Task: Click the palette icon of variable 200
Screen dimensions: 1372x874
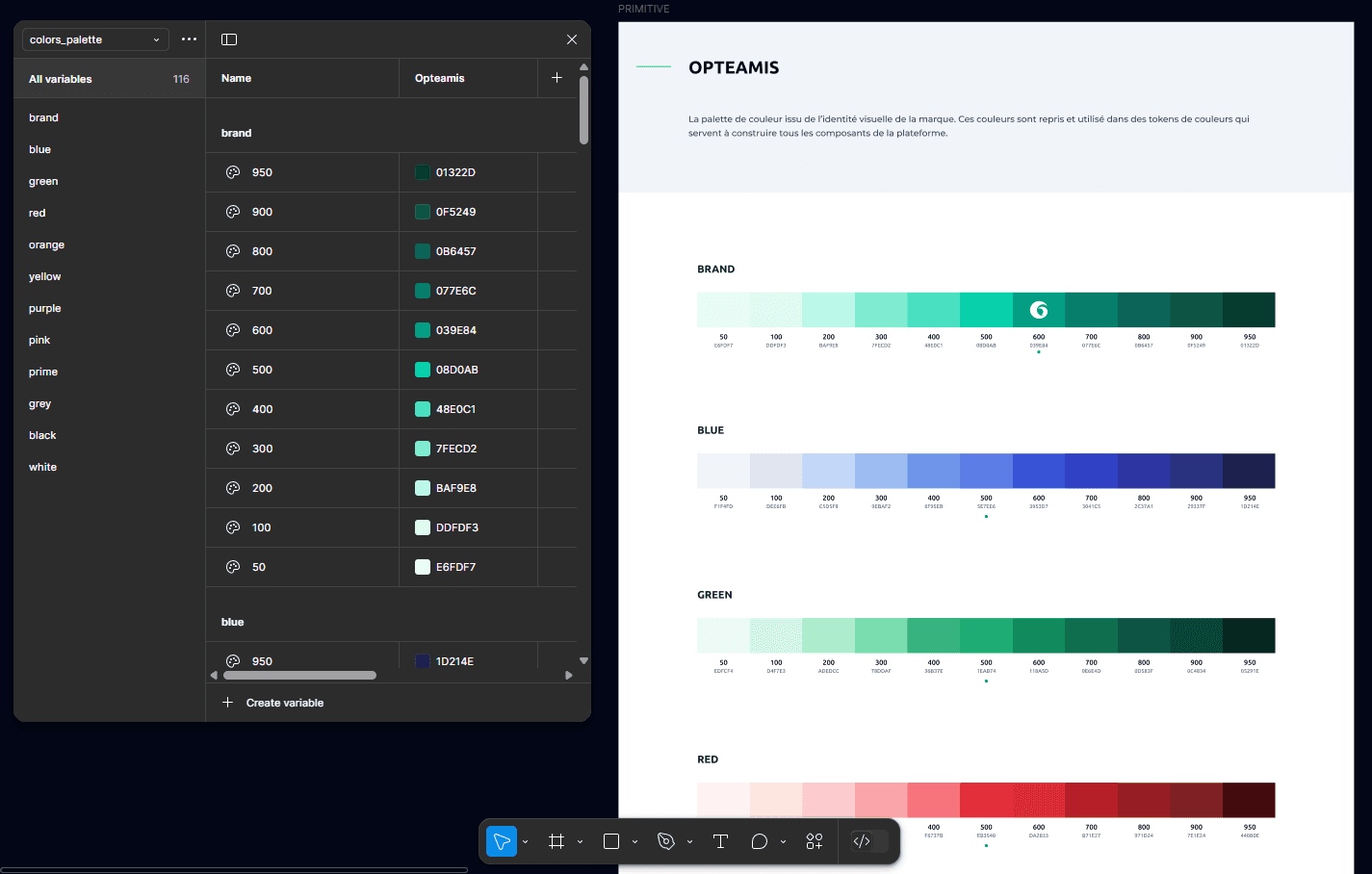Action: coord(233,488)
